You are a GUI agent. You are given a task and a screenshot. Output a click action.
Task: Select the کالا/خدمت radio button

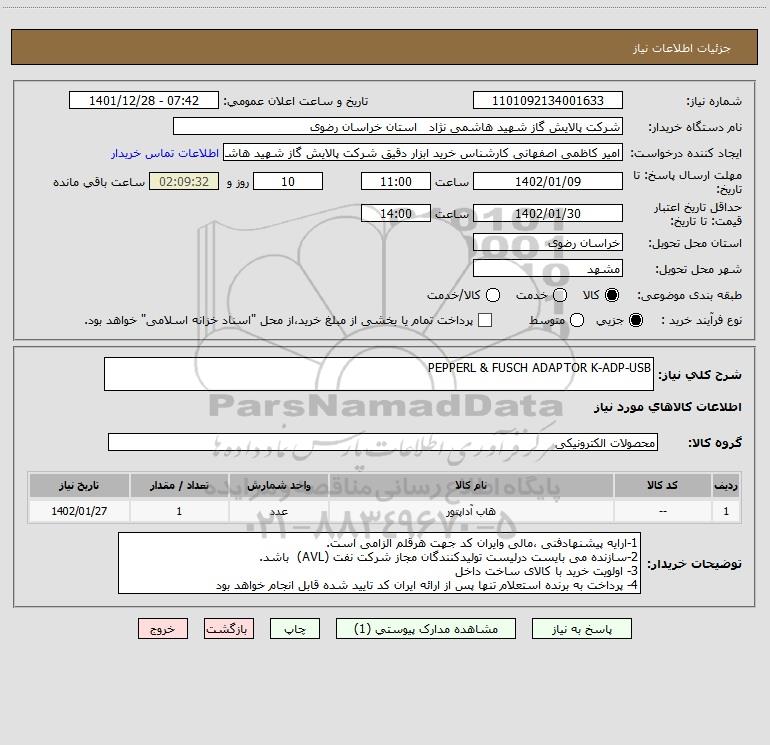pos(493,295)
